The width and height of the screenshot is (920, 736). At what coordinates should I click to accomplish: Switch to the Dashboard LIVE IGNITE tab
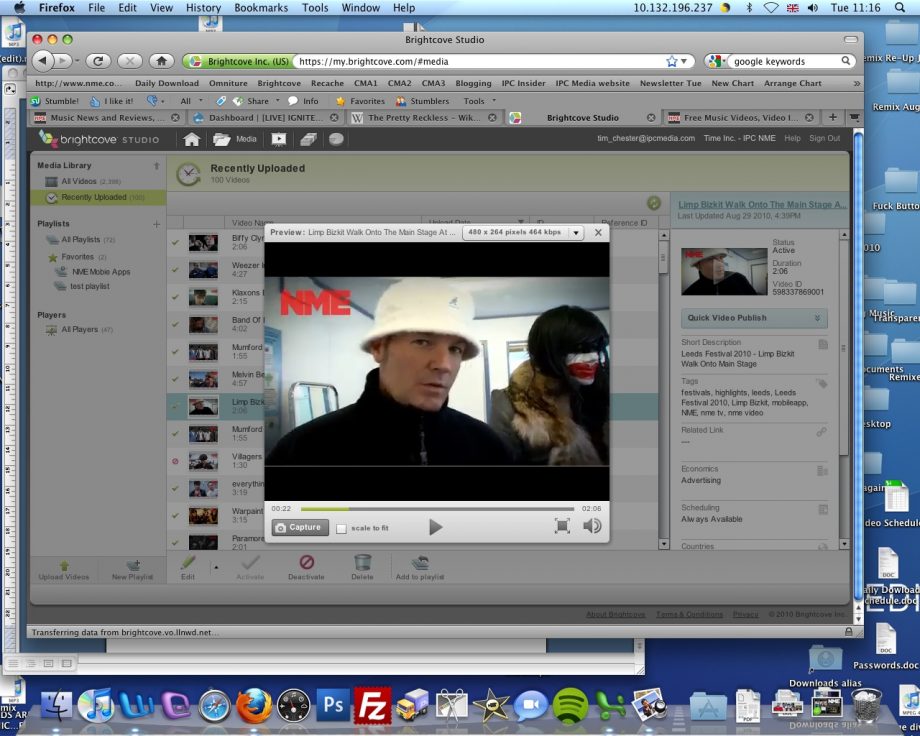265,117
